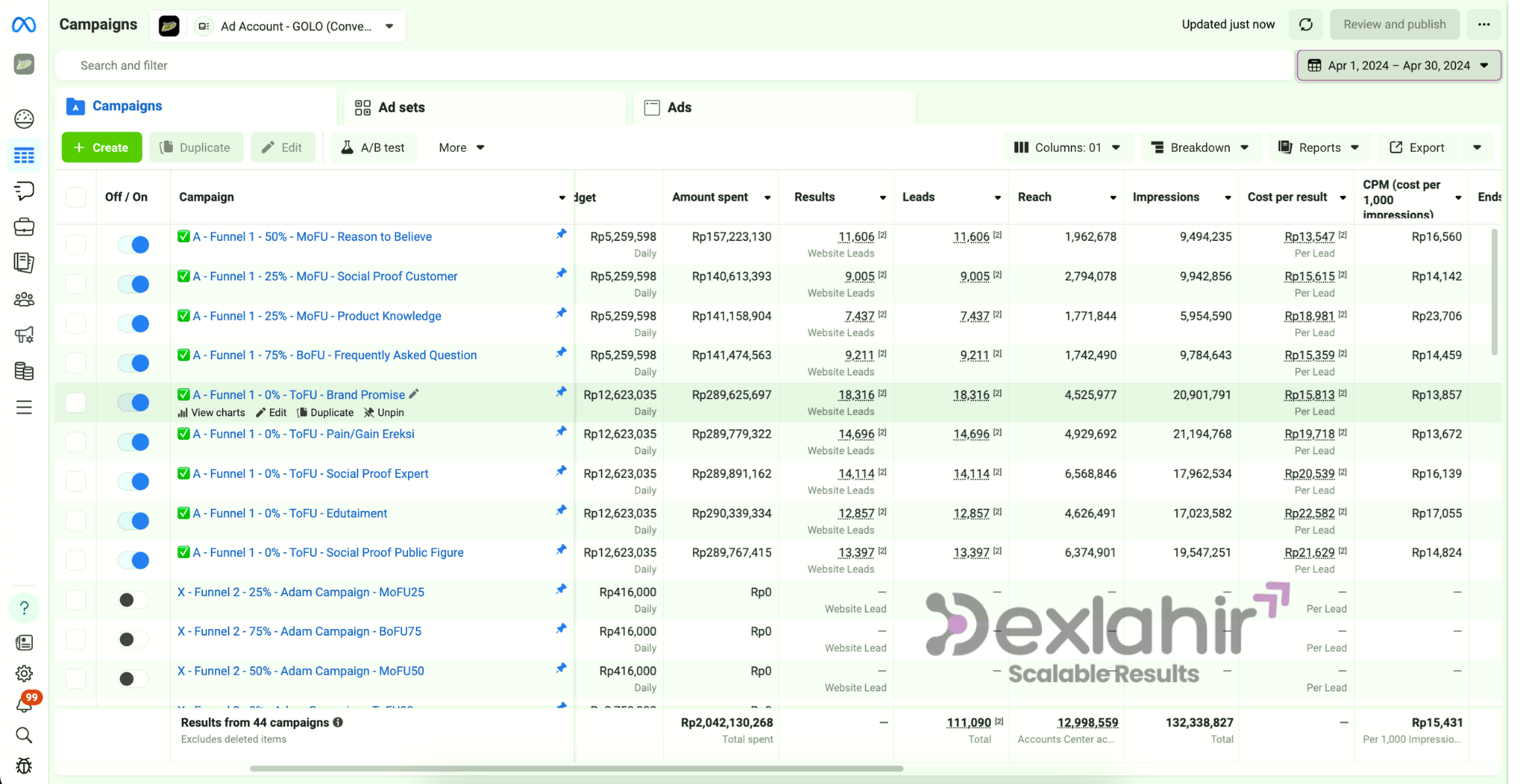Check the Social Proof Customer campaign checkbox
The image size is (1533, 784).
coord(76,284)
